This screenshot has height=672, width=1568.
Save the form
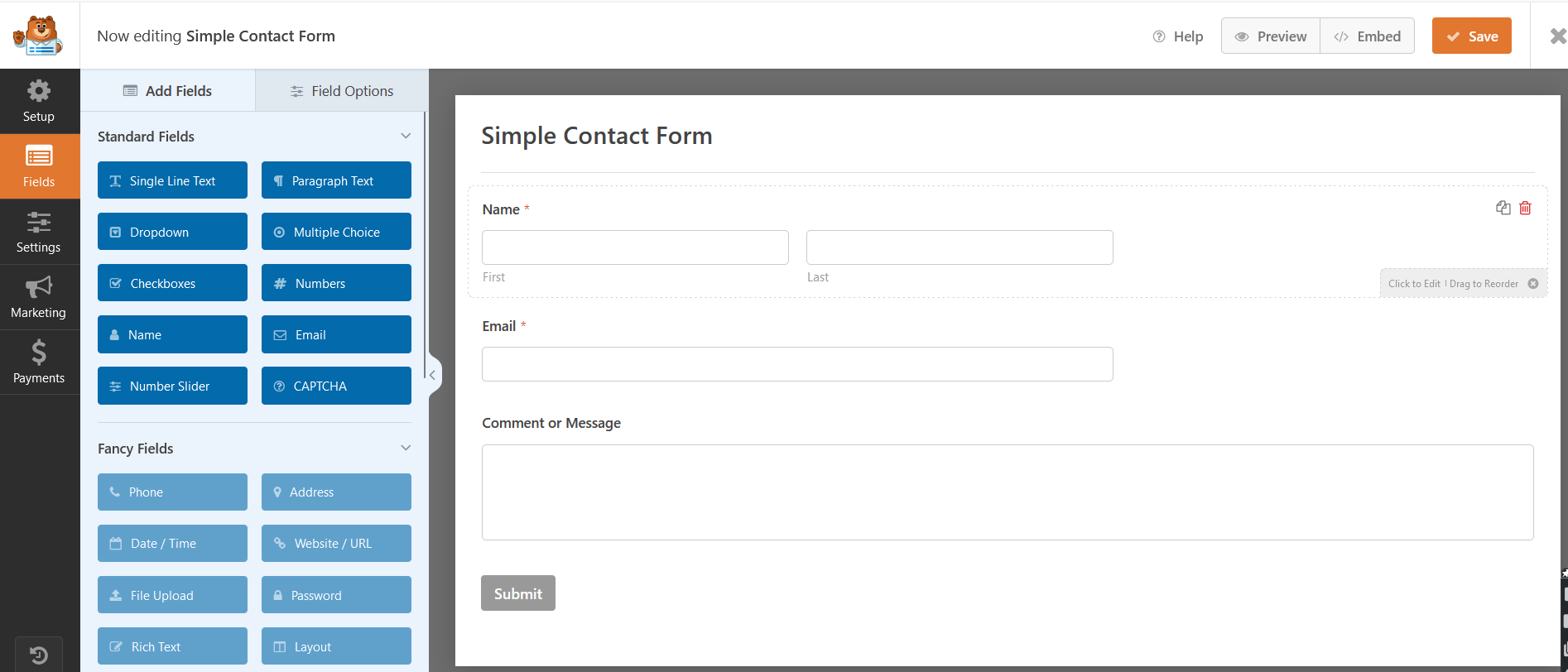[1471, 36]
